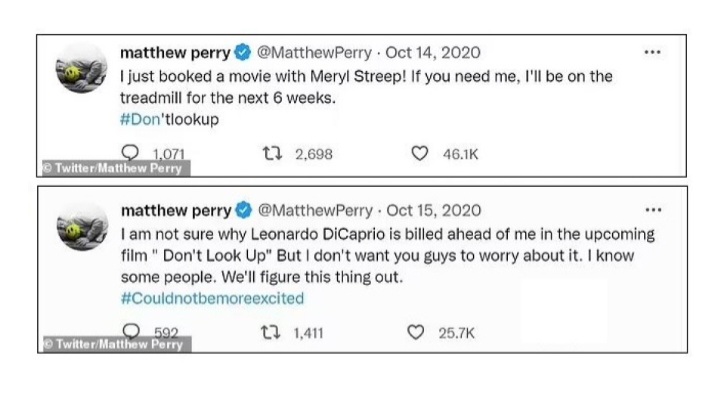Open the #Couldnotbemoreexcited hashtag
The width and height of the screenshot is (720, 393).
tap(212, 298)
